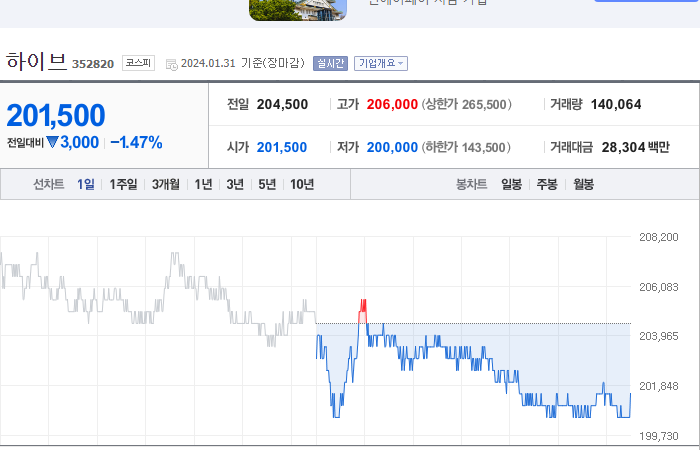The width and height of the screenshot is (700, 450).
Task: Switch to the 1년 chart period
Action: pyautogui.click(x=204, y=184)
